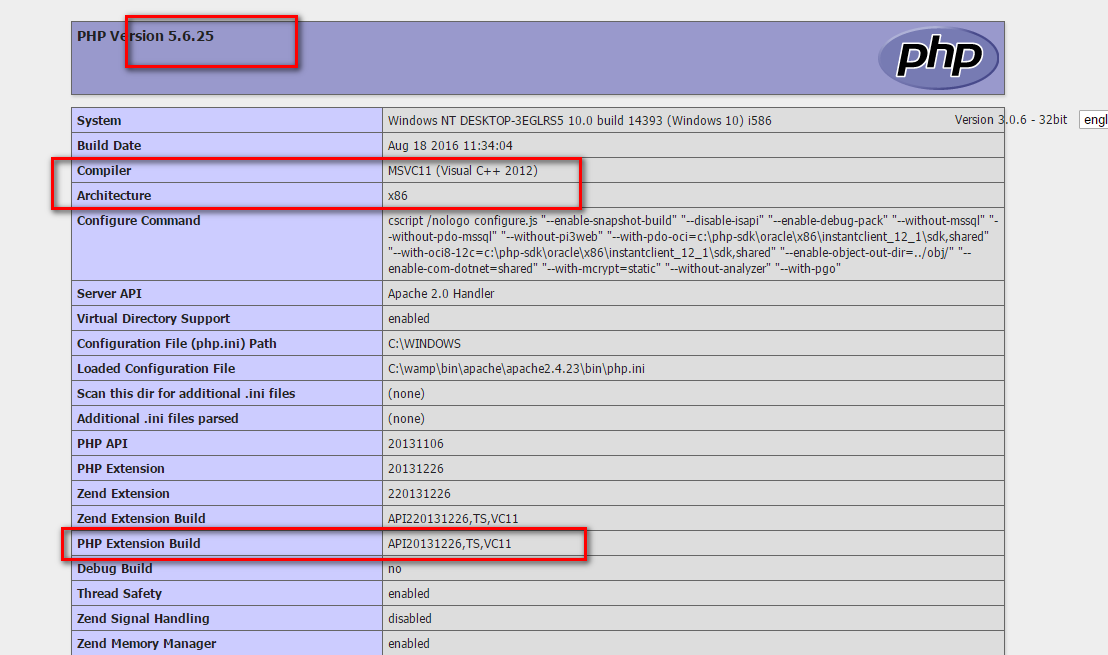Click the 'Build Date' label
Image resolution: width=1108 pixels, height=655 pixels.
[109, 146]
